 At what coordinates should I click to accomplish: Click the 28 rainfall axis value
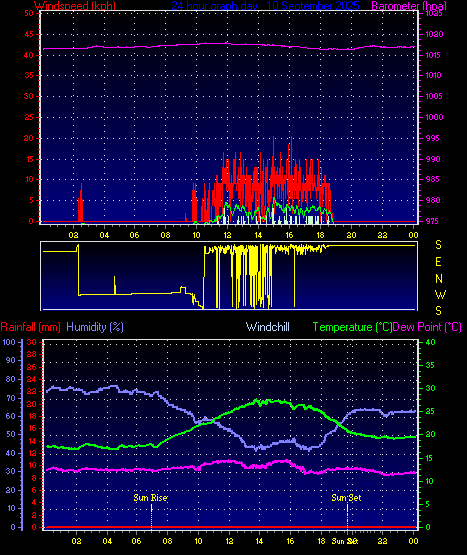point(32,354)
